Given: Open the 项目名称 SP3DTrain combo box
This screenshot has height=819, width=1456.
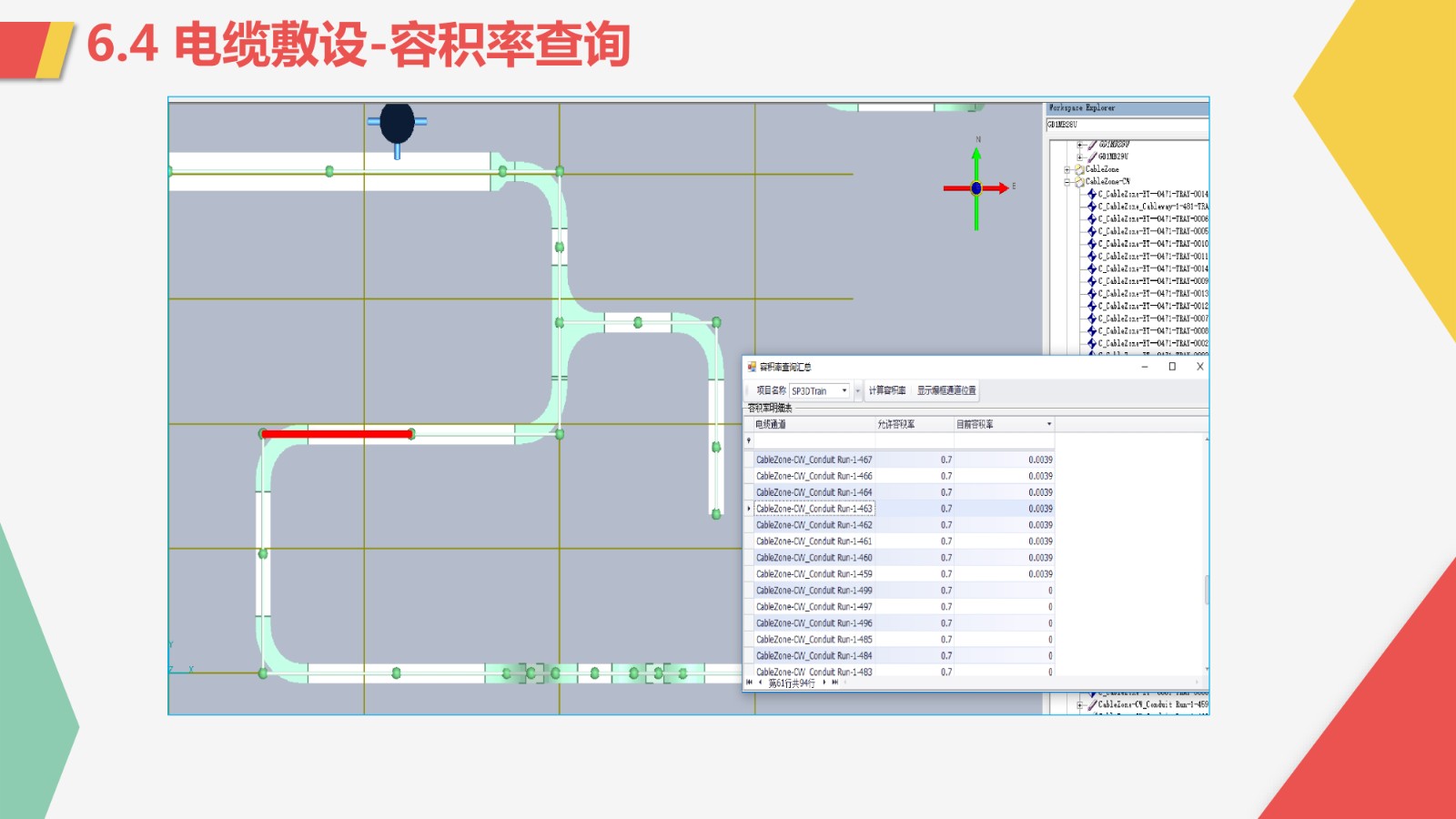Looking at the screenshot, I should [819, 390].
